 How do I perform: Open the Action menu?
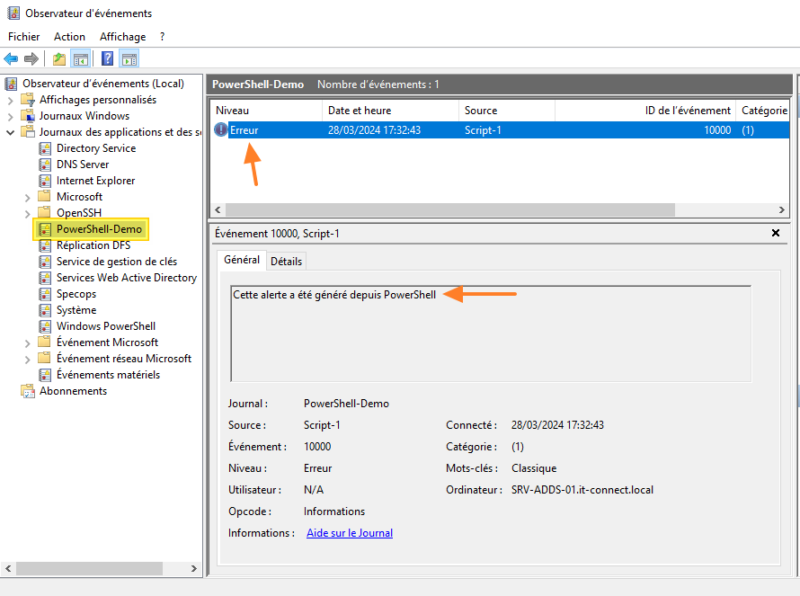pos(69,37)
